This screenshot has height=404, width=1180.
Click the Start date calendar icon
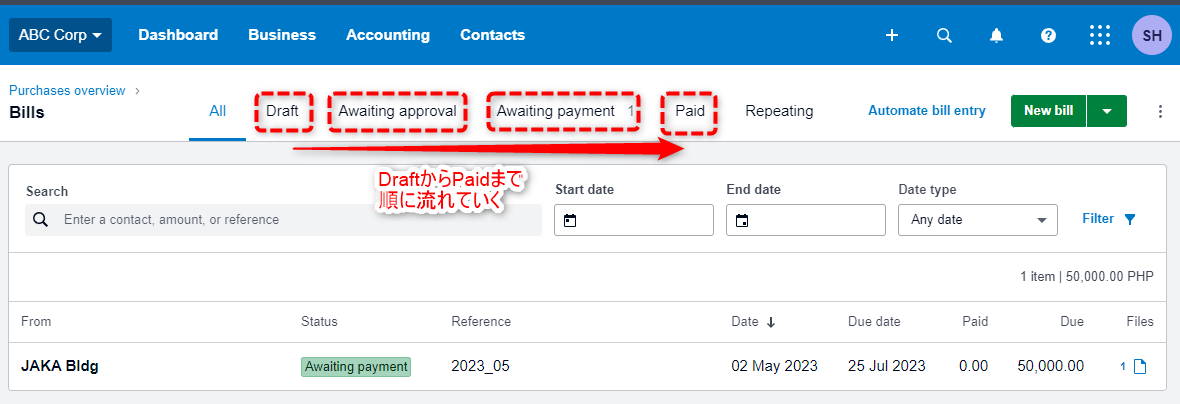coord(570,220)
